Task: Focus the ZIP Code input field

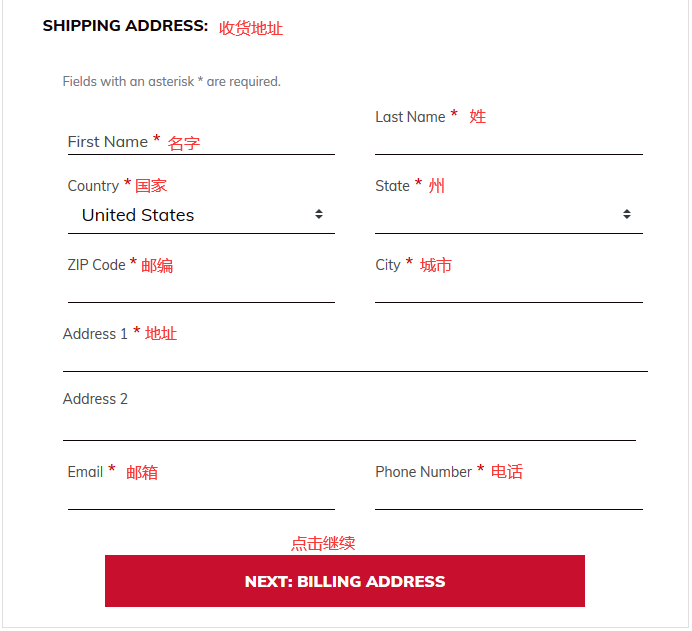Action: (x=200, y=289)
